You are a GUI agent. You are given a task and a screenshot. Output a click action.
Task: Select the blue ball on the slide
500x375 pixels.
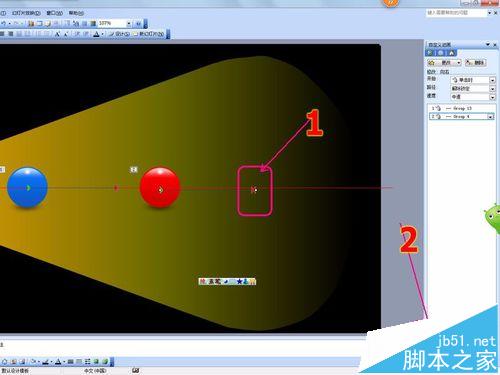[x=27, y=187]
